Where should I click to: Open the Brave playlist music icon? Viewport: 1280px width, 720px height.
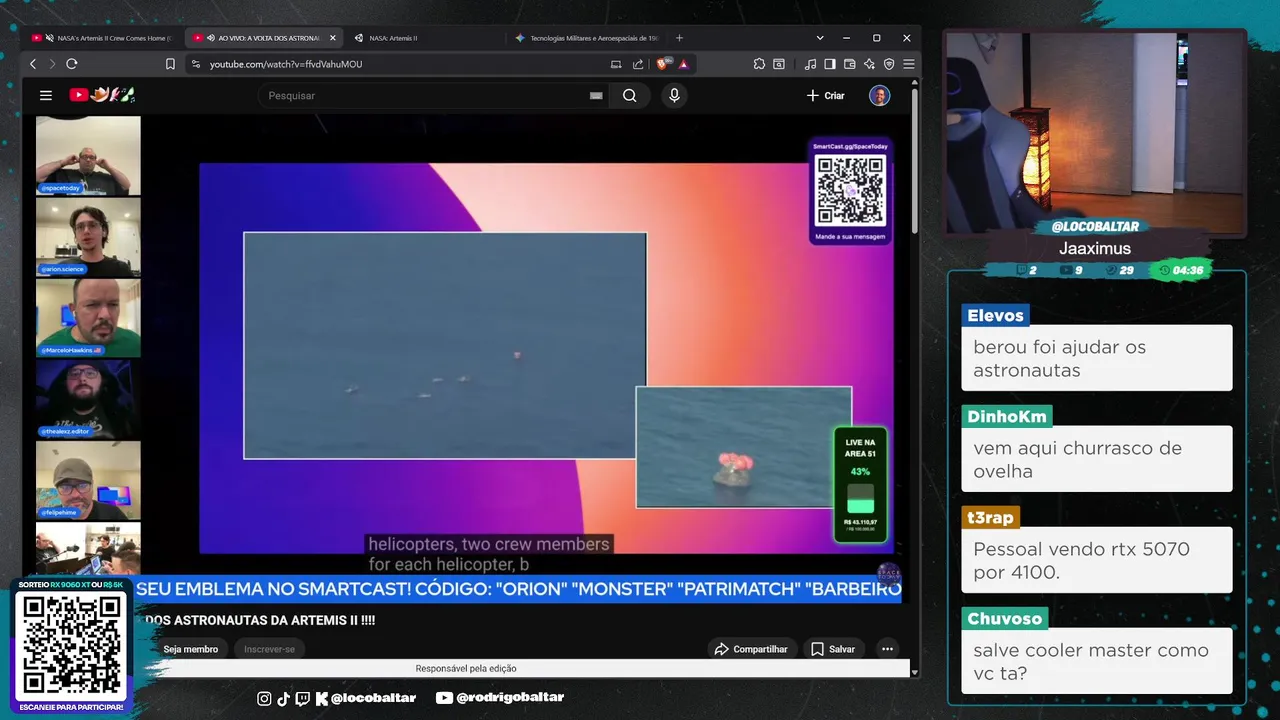(810, 64)
